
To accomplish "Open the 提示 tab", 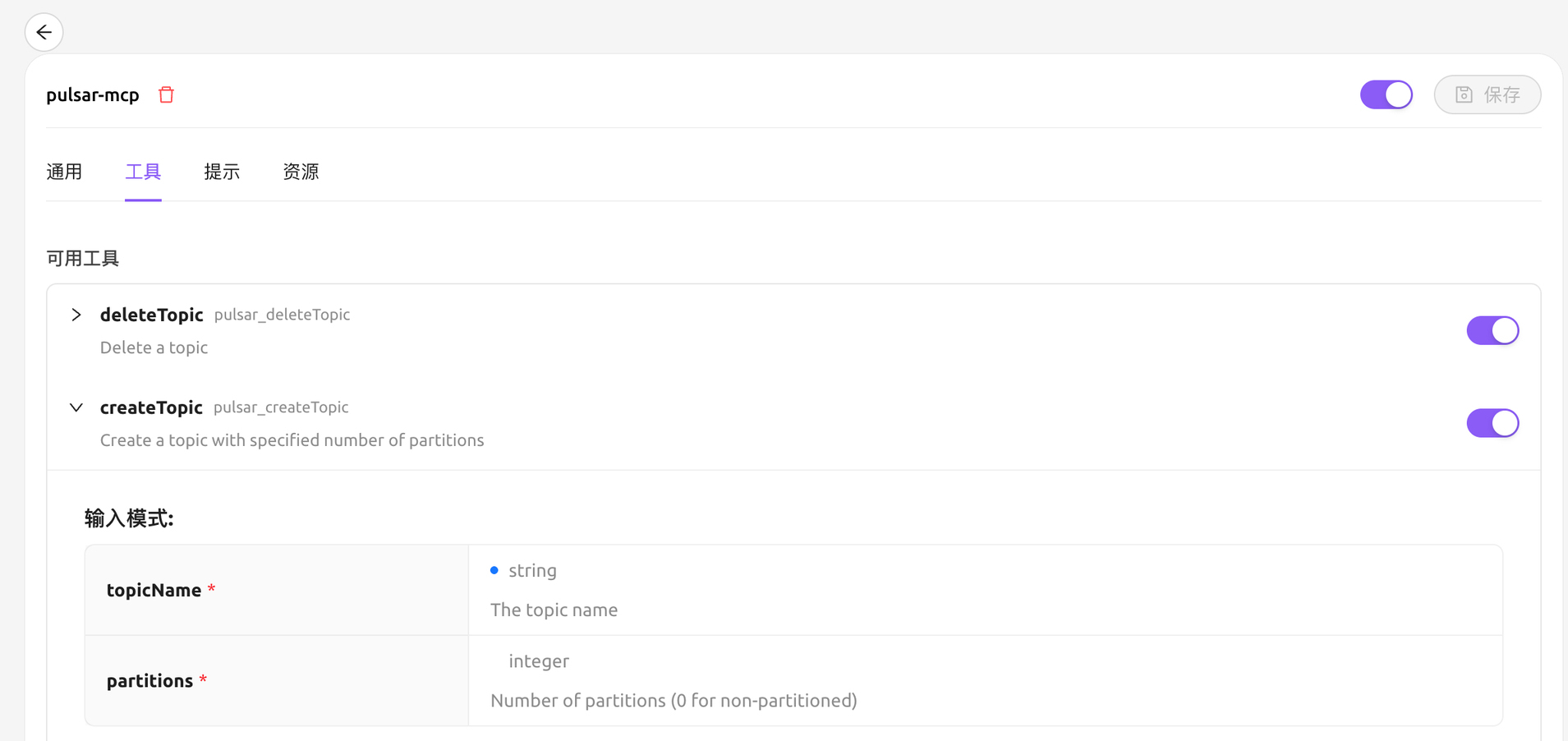I will point(222,172).
